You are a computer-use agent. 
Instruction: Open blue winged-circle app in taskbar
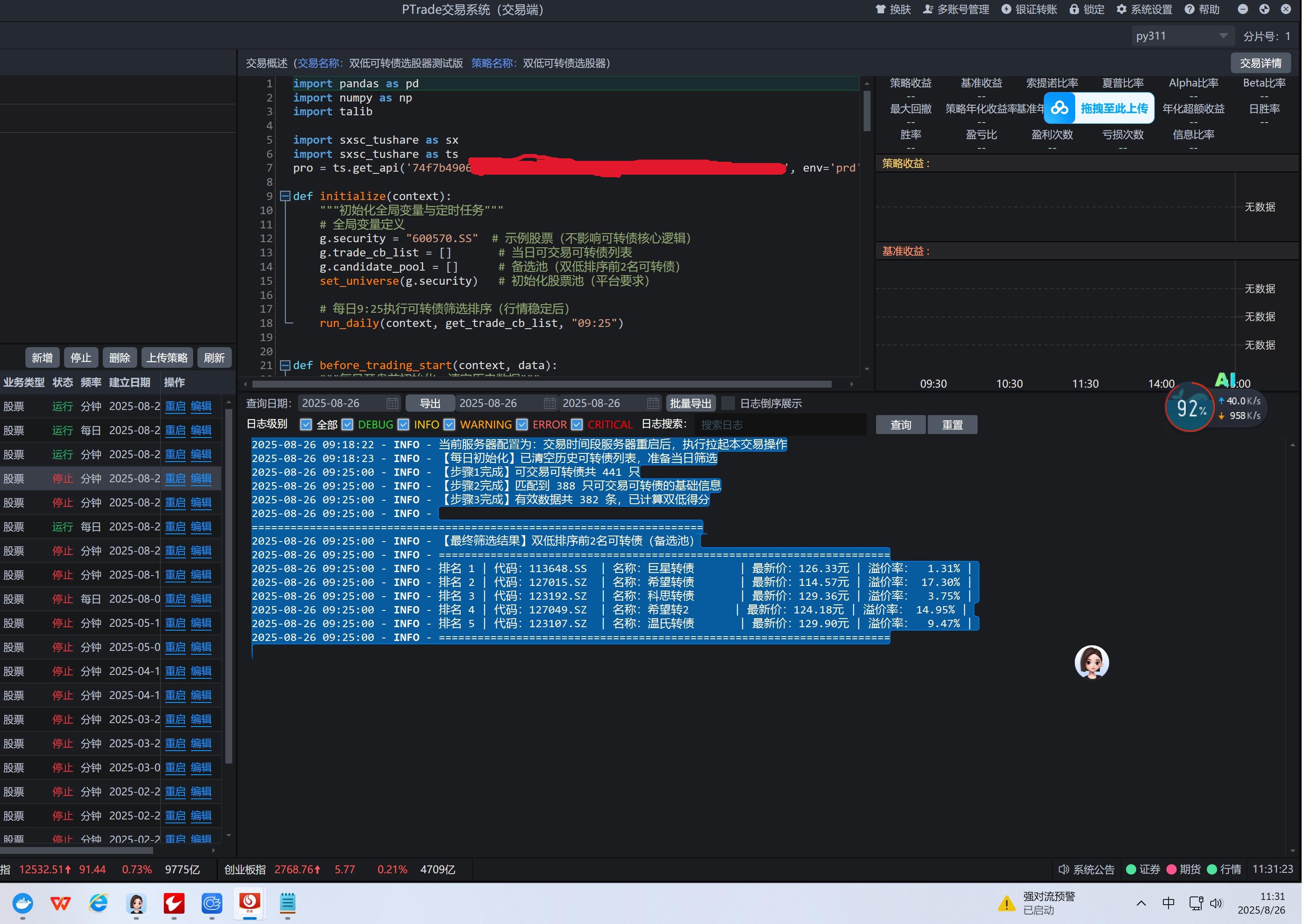coord(212,903)
